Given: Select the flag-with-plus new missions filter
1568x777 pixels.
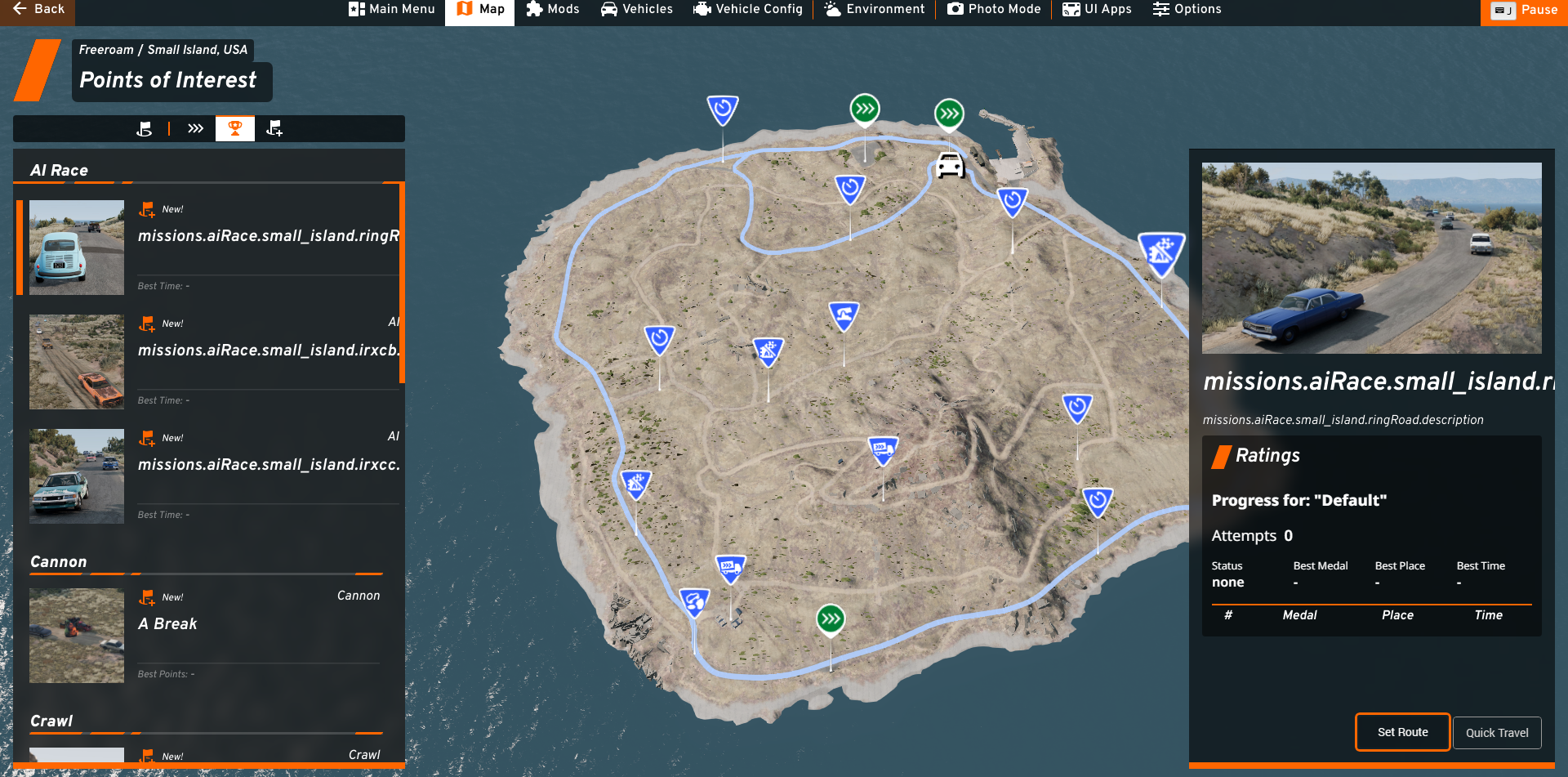Looking at the screenshot, I should (x=274, y=128).
